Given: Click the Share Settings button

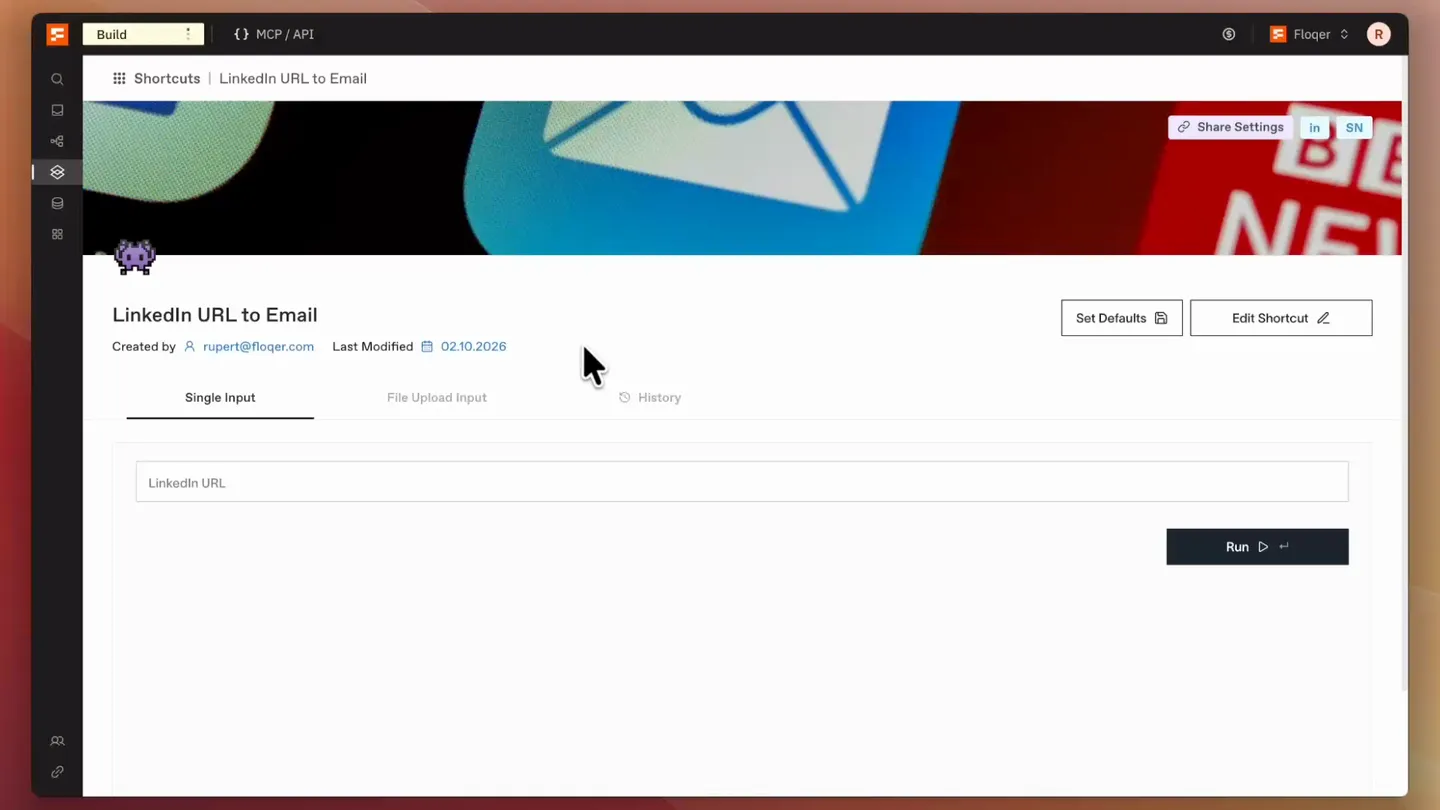Looking at the screenshot, I should (1230, 127).
